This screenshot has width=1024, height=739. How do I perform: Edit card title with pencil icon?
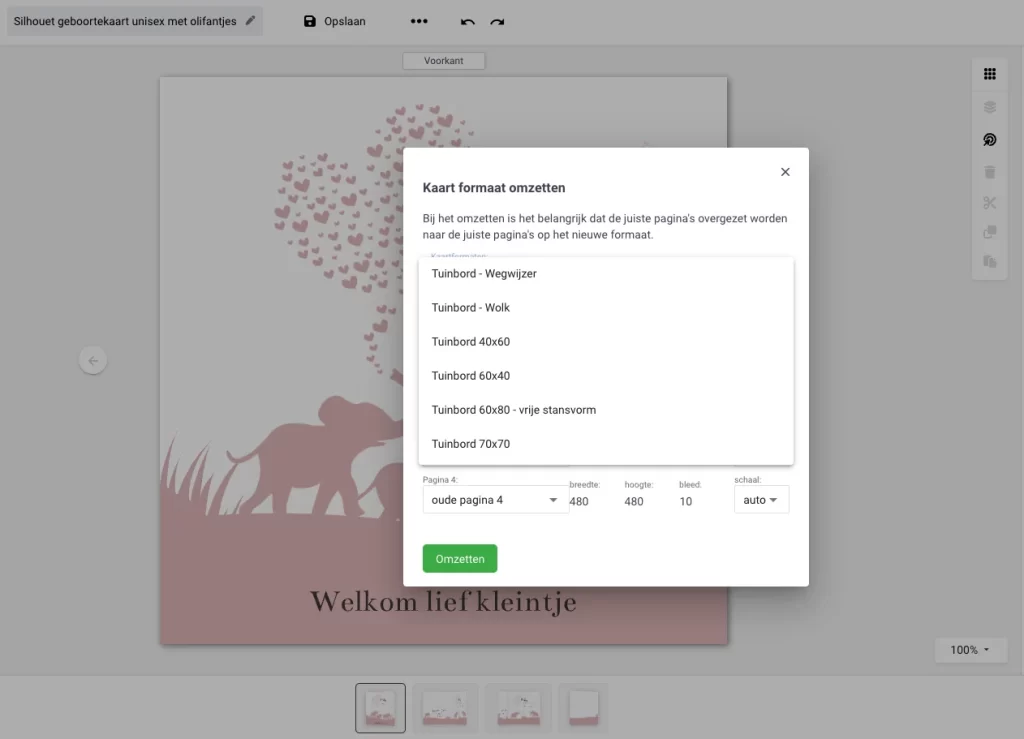pyautogui.click(x=250, y=21)
